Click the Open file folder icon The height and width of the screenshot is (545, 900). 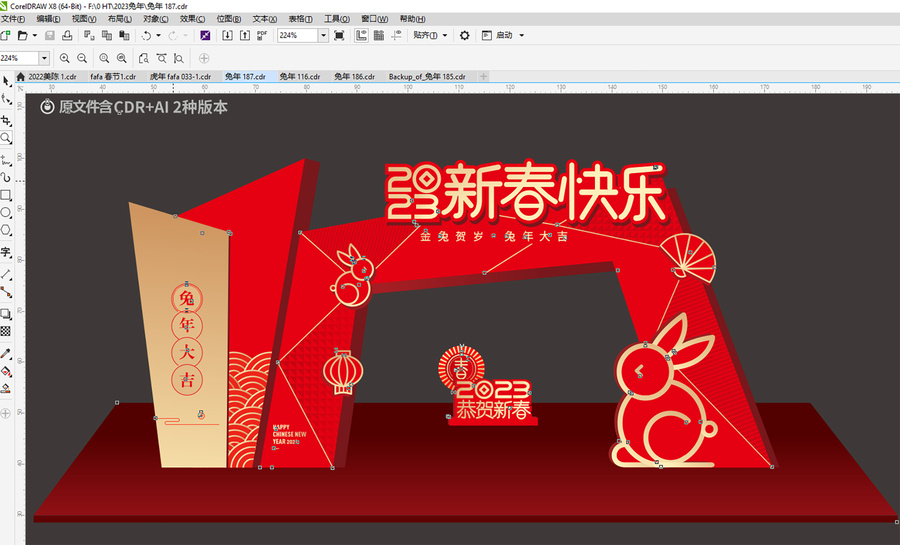22,36
